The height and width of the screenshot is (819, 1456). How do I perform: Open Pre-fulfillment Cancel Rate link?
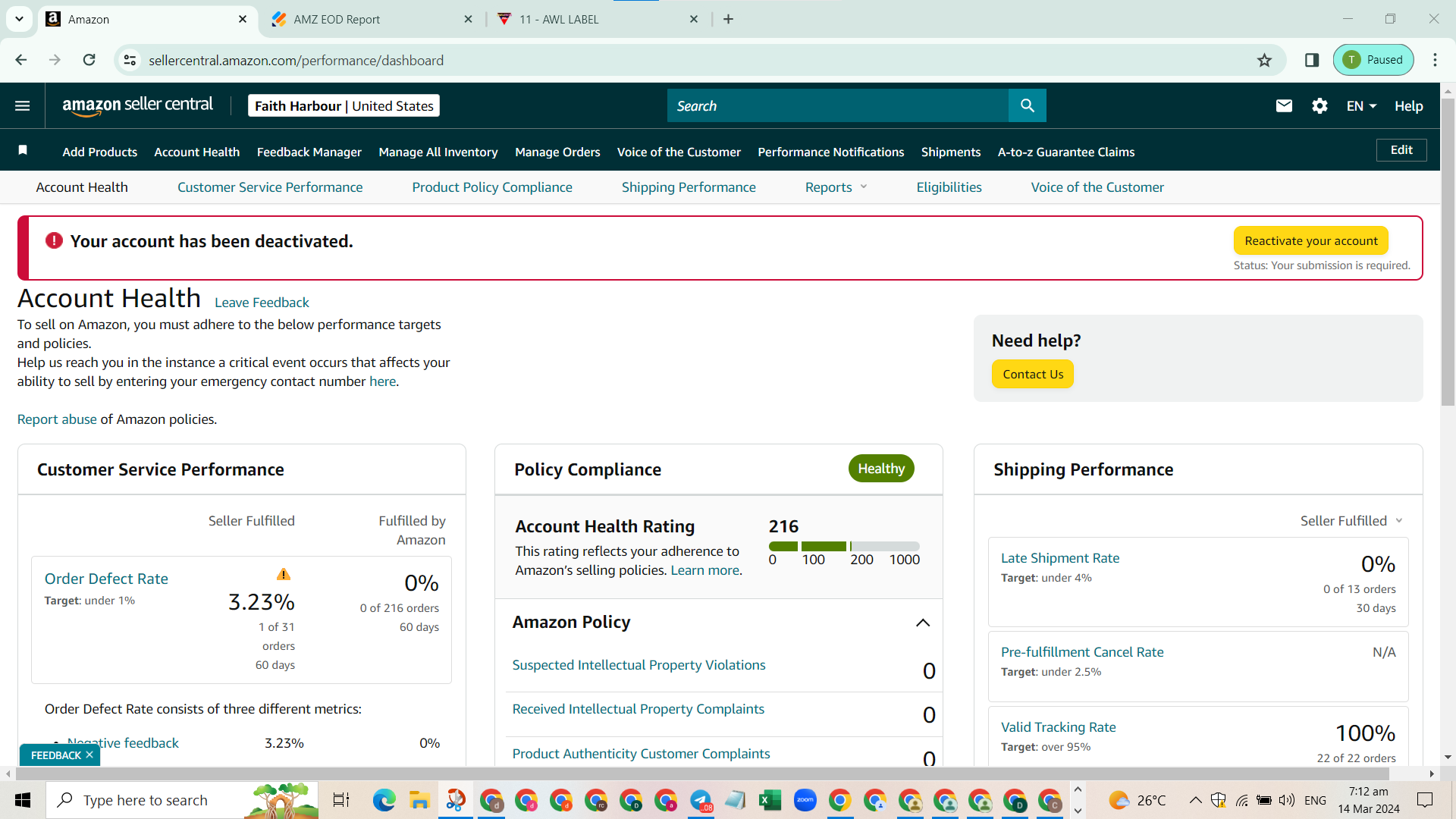pos(1082,652)
